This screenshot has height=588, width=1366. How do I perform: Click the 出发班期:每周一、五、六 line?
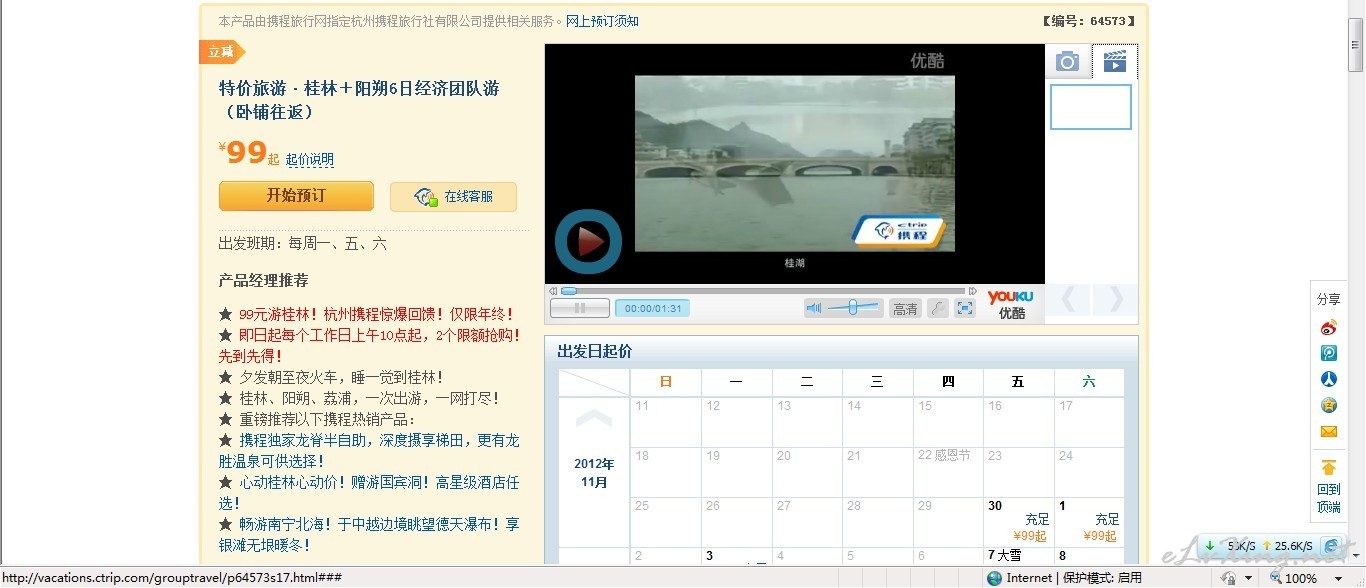pos(303,244)
